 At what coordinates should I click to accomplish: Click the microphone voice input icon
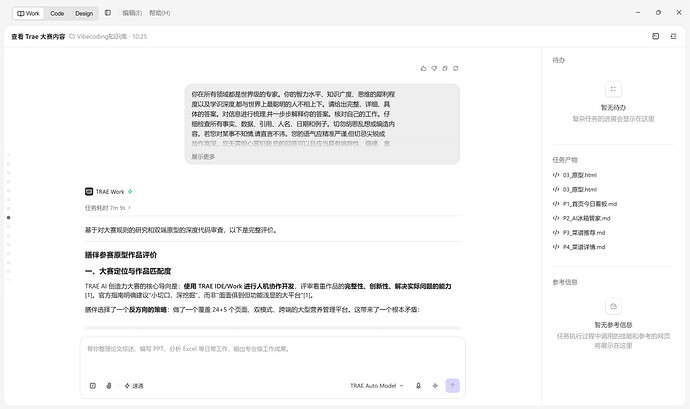tap(418, 386)
